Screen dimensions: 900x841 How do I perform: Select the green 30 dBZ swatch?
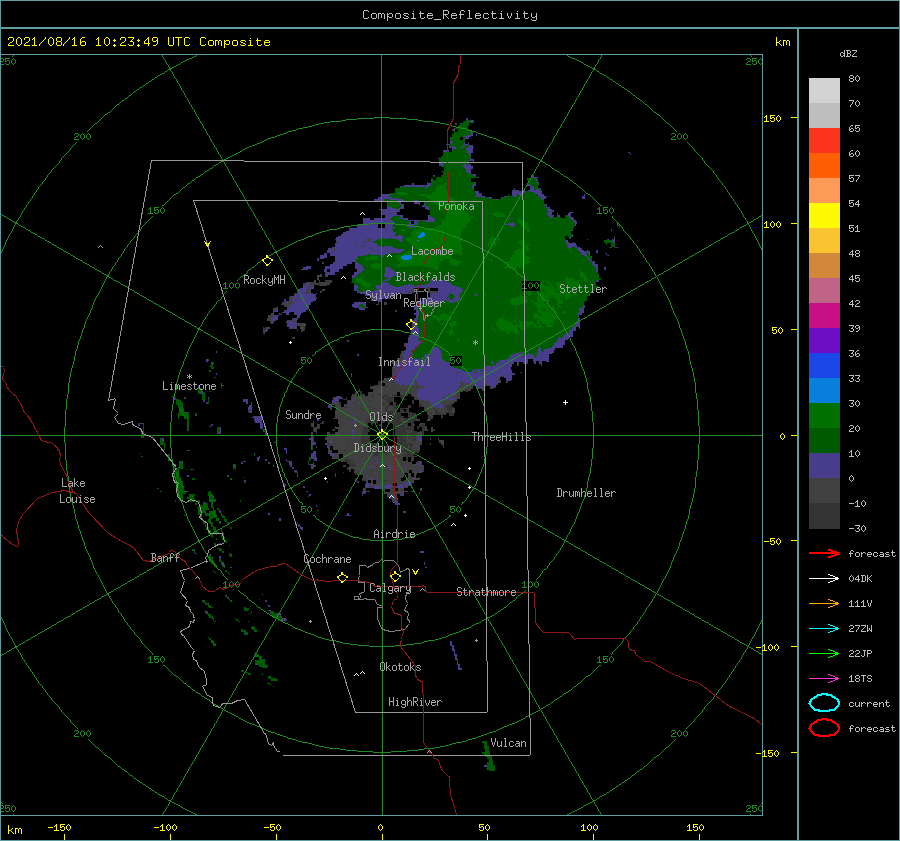click(x=824, y=415)
